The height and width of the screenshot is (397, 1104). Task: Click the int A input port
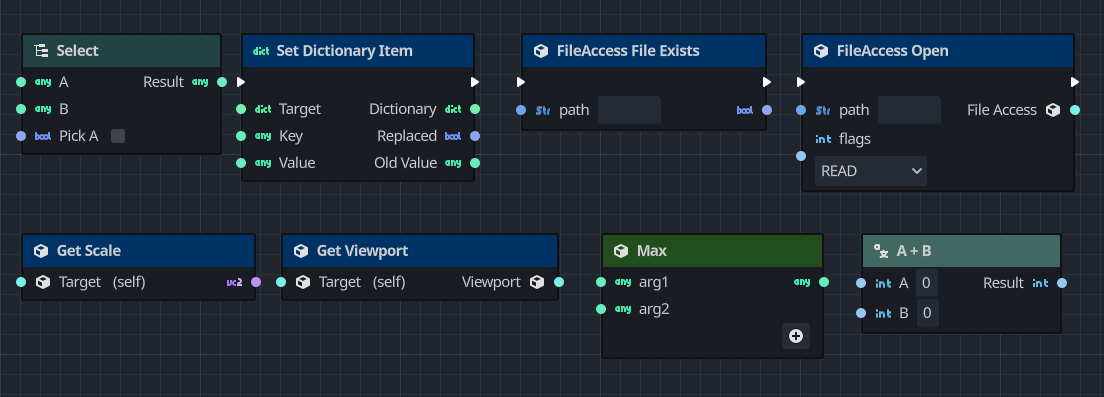(860, 284)
